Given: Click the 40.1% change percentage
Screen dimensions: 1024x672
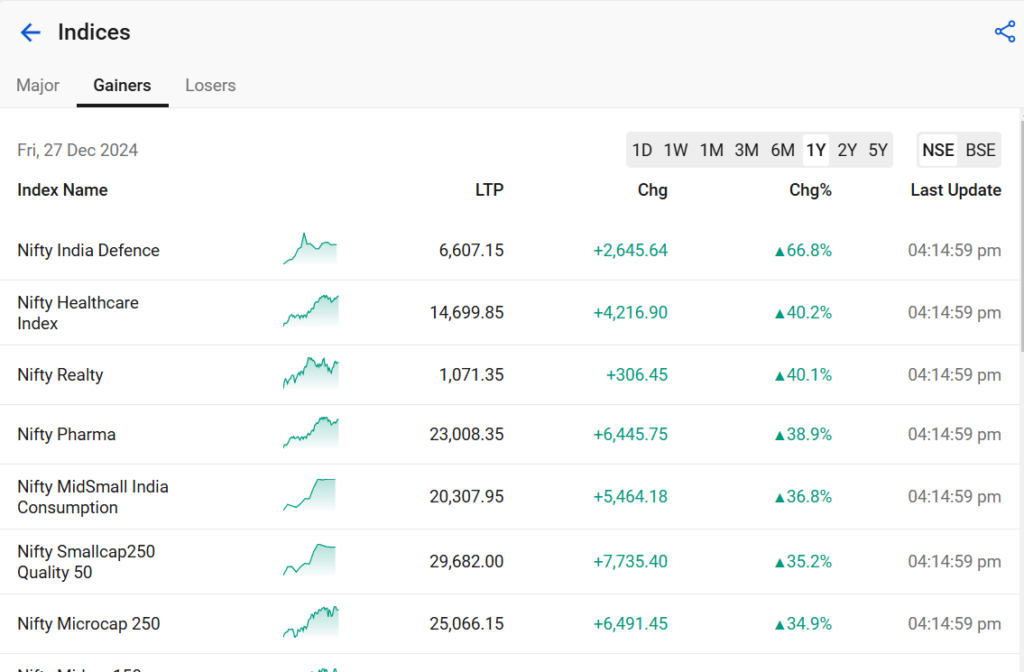Looking at the screenshot, I should [803, 375].
